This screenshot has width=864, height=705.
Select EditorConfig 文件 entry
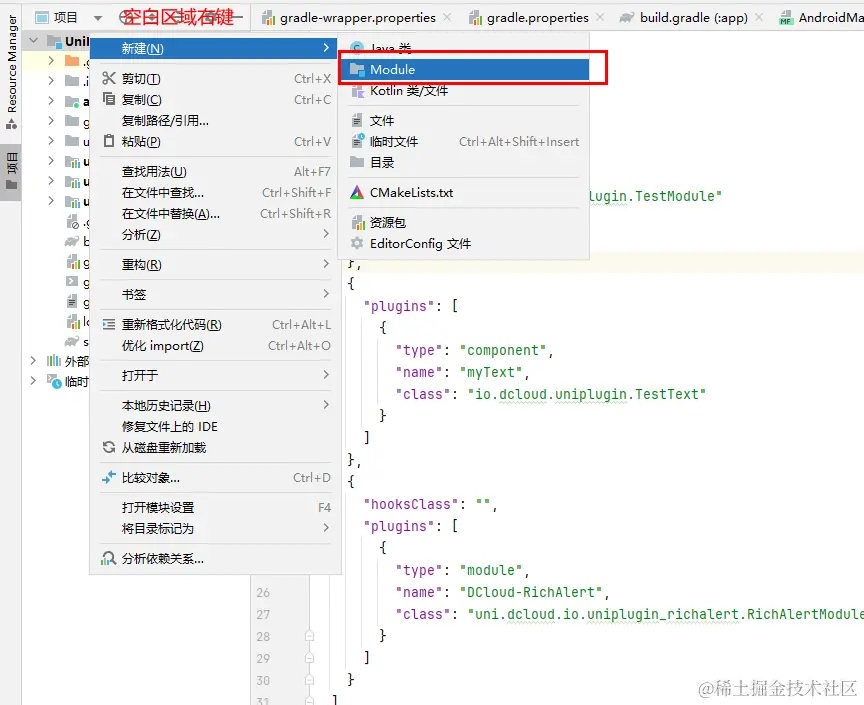point(463,244)
